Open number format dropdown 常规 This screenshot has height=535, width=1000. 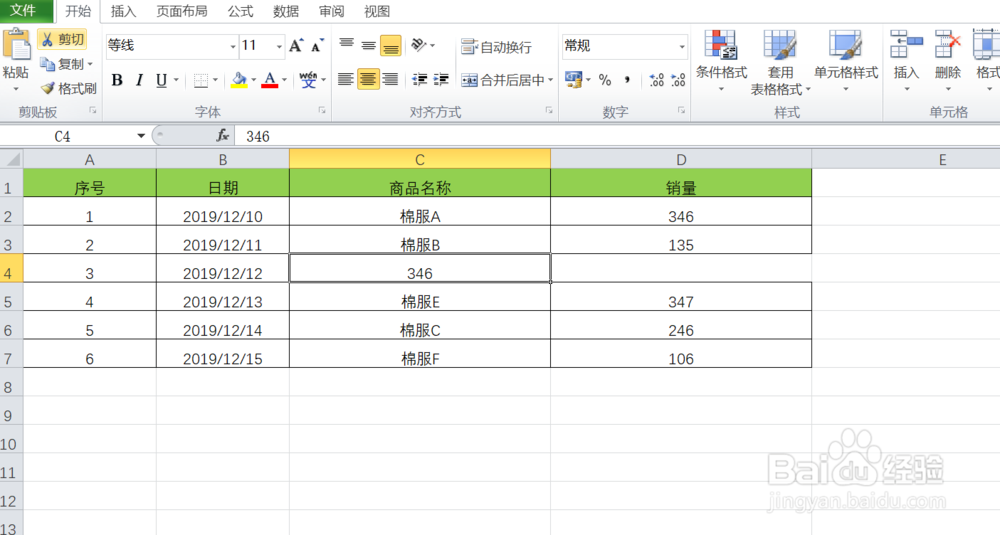point(682,46)
